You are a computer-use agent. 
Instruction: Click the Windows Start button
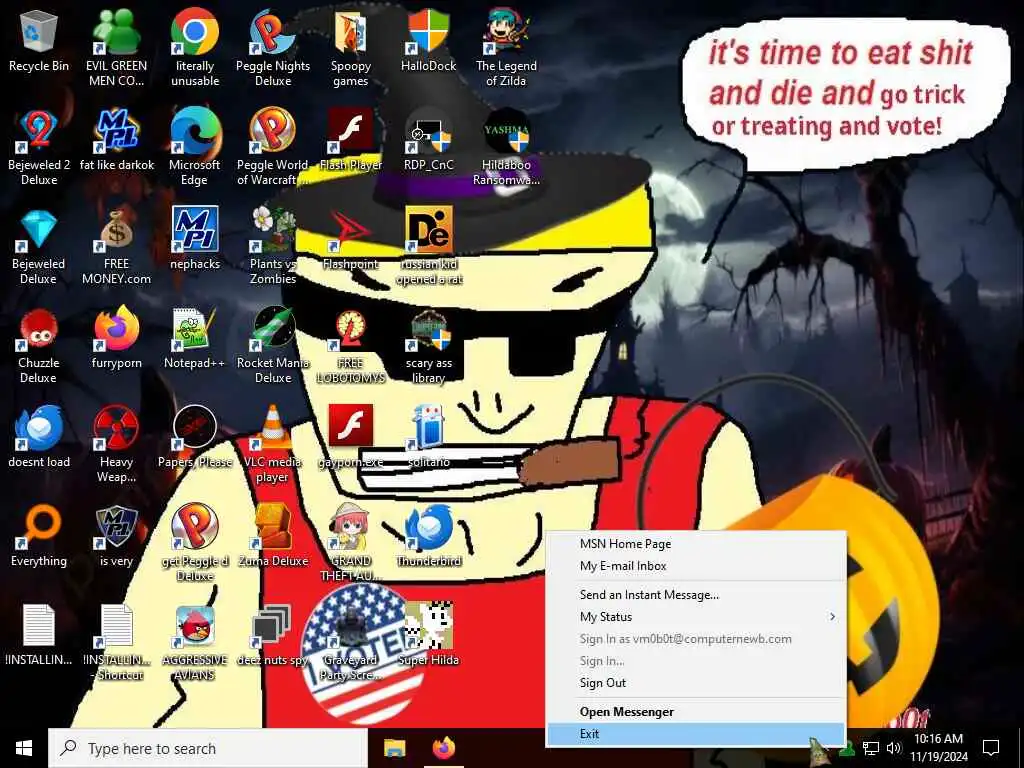[x=24, y=748]
